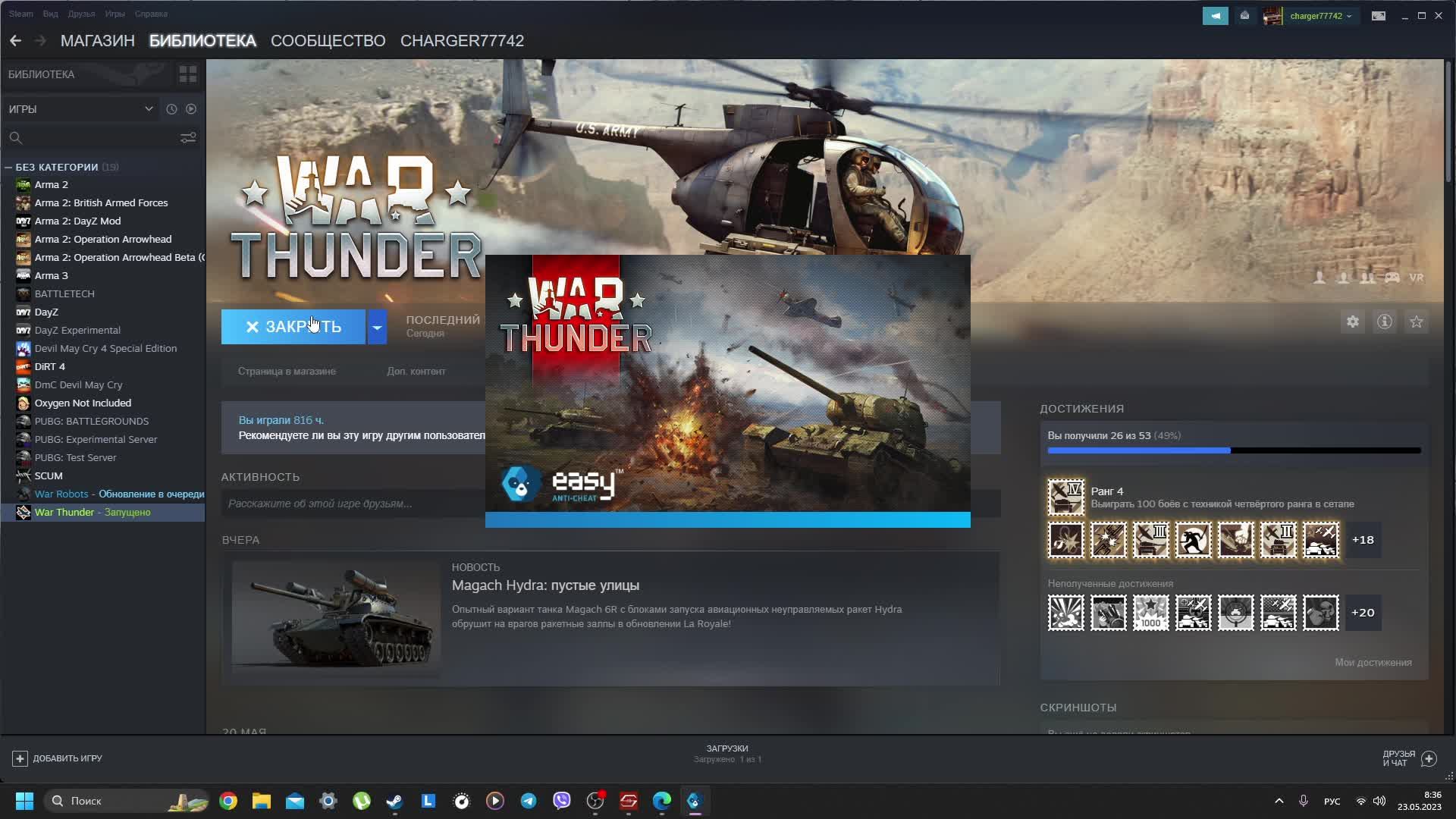The height and width of the screenshot is (819, 1456).
Task: Open the Справка menu
Action: click(x=151, y=14)
